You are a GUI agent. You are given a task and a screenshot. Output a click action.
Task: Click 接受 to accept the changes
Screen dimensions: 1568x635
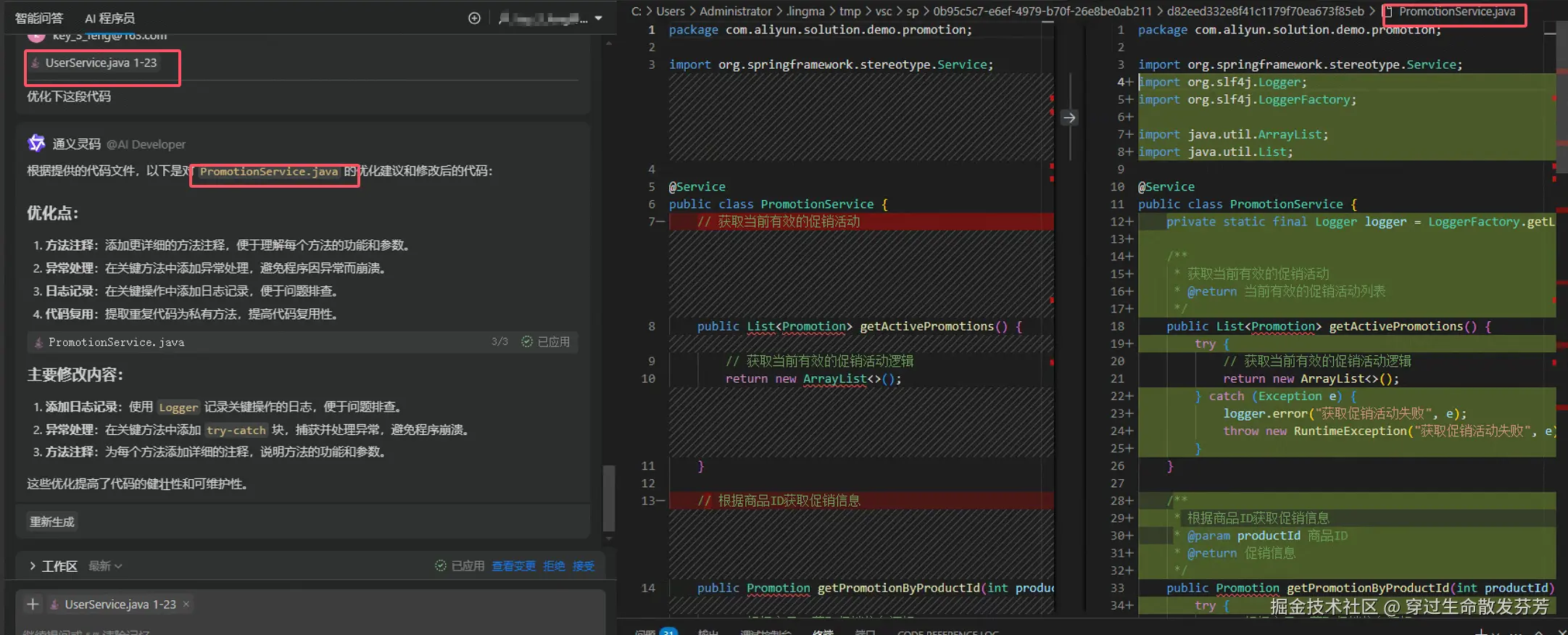583,565
